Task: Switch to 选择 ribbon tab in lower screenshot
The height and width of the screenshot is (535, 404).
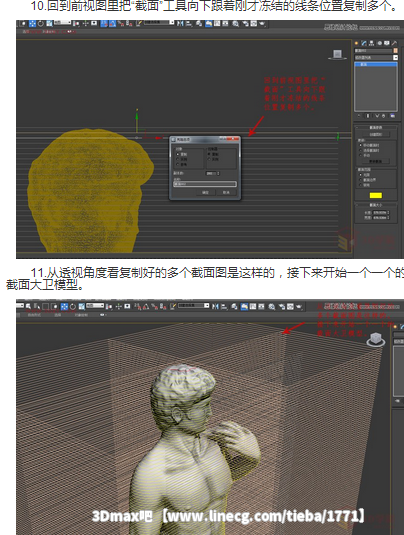Action: pyautogui.click(x=57, y=315)
